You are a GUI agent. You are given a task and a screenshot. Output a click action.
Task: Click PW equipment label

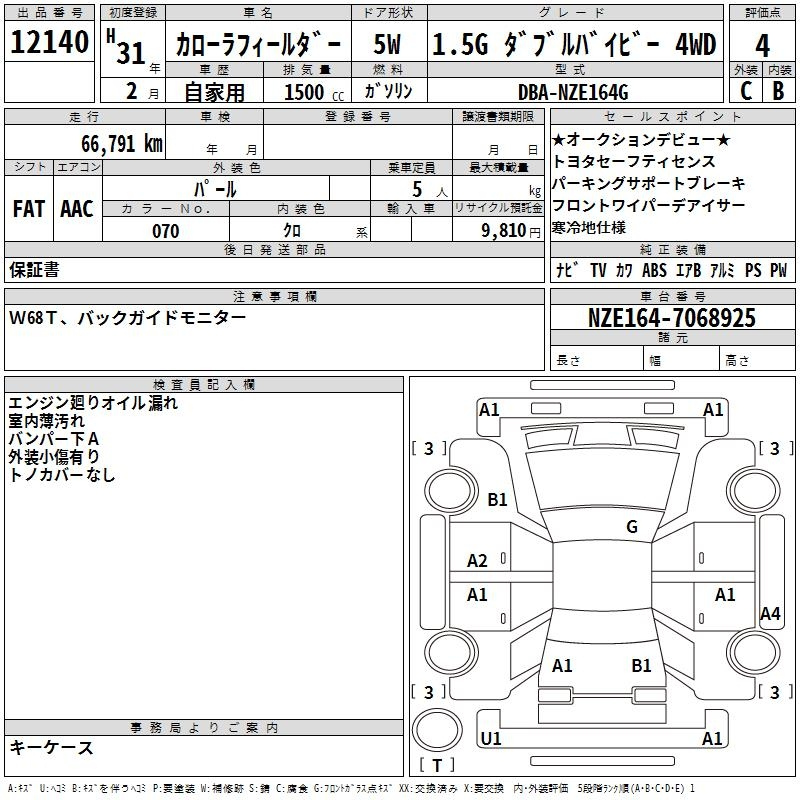[x=778, y=270]
